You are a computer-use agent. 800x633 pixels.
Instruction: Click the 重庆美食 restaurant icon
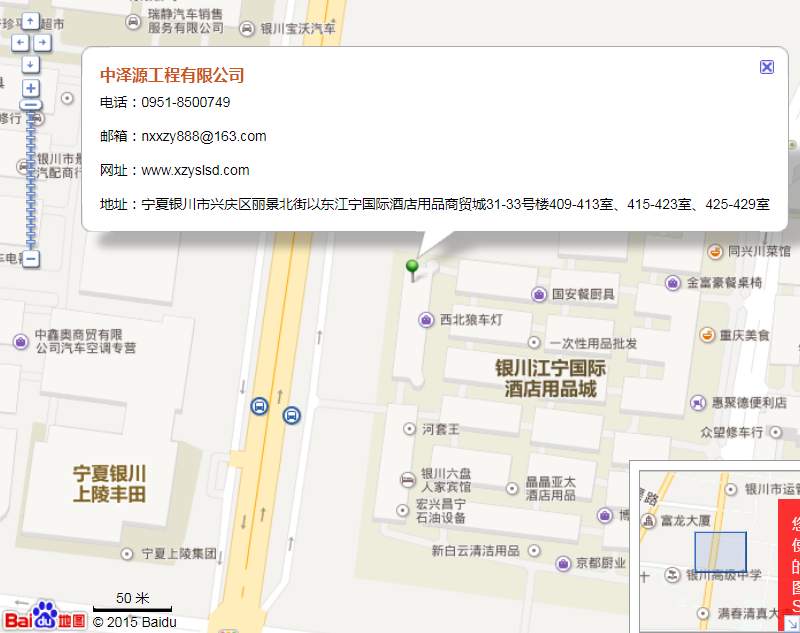[x=707, y=335]
